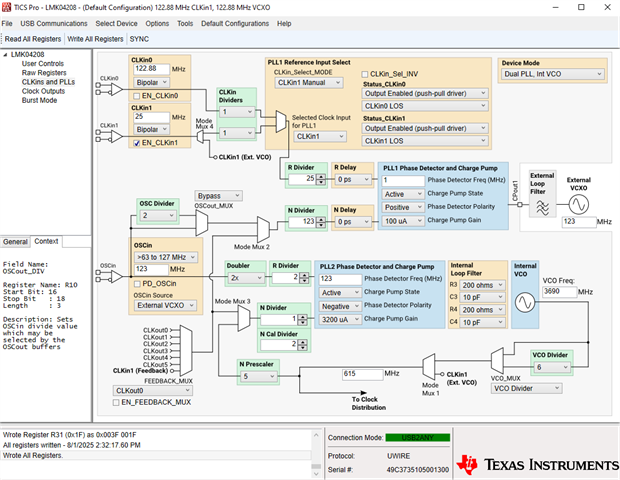Click the Mode Mux 1 symbol
Viewport: 620px width, 480px height.
429,367
